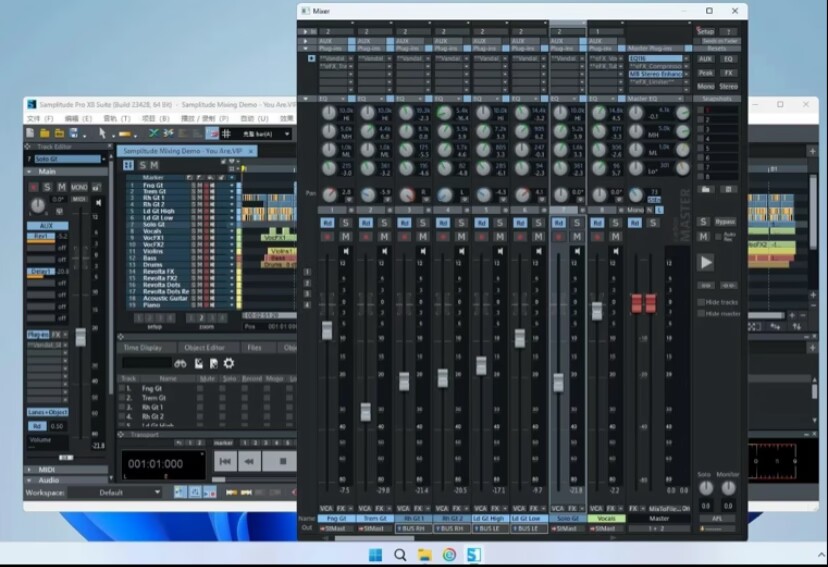This screenshot has height=567, width=828.
Task: Mute mixer channel 2 with M button
Action: (x=384, y=237)
